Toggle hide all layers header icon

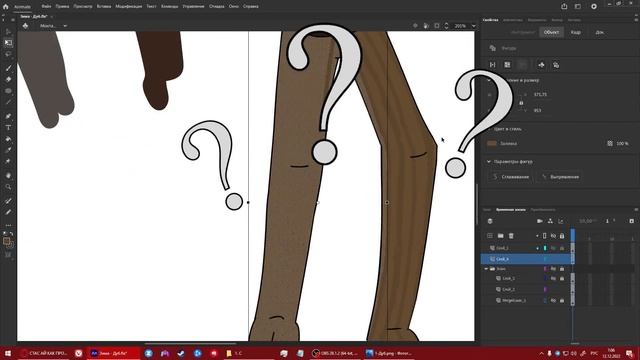[553, 236]
